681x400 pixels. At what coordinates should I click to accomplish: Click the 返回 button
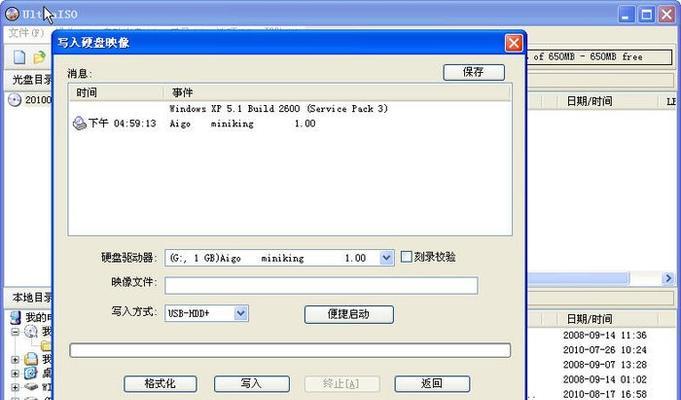pyautogui.click(x=432, y=383)
